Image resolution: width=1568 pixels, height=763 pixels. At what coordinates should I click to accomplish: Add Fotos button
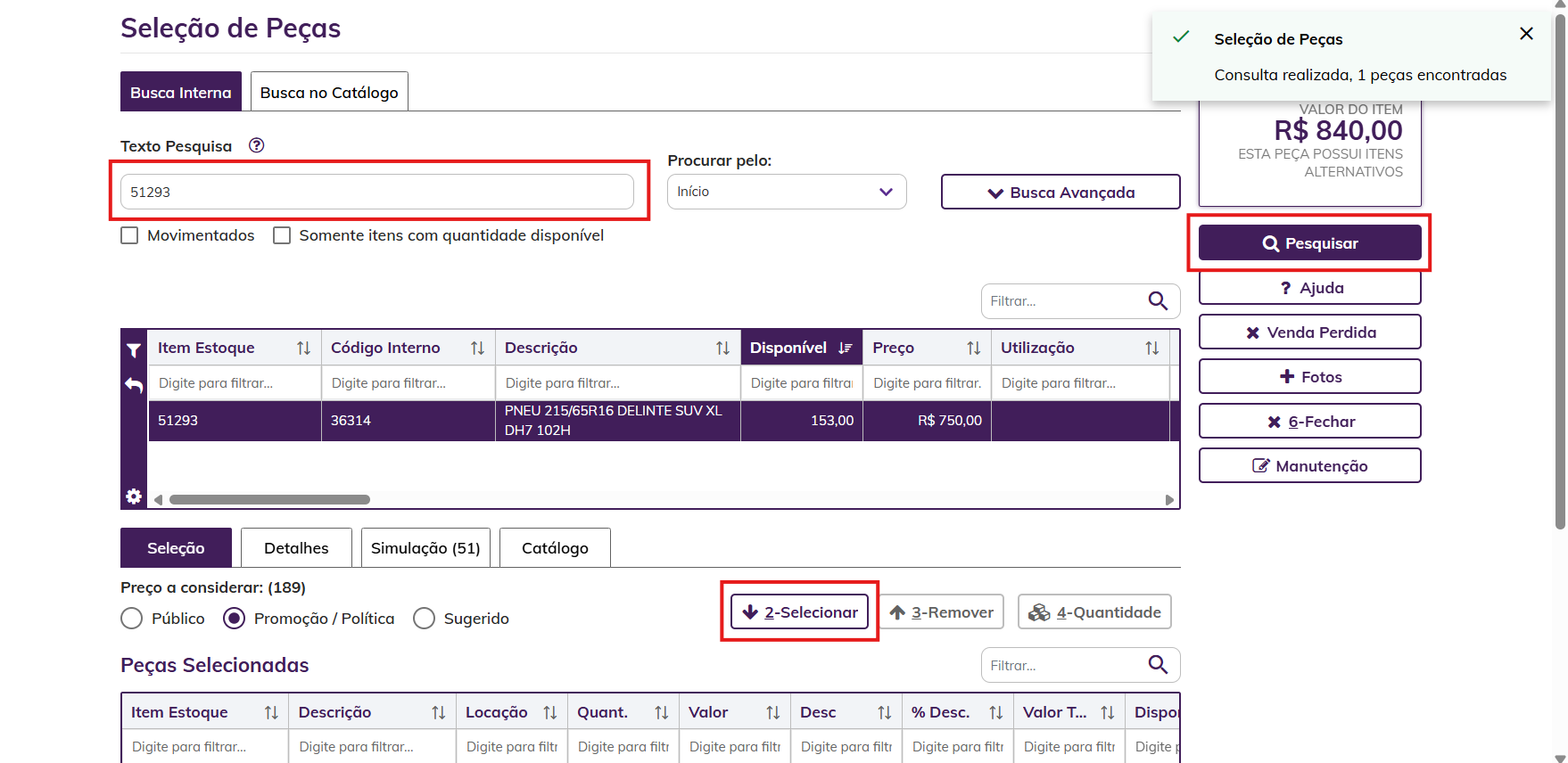pos(1309,376)
